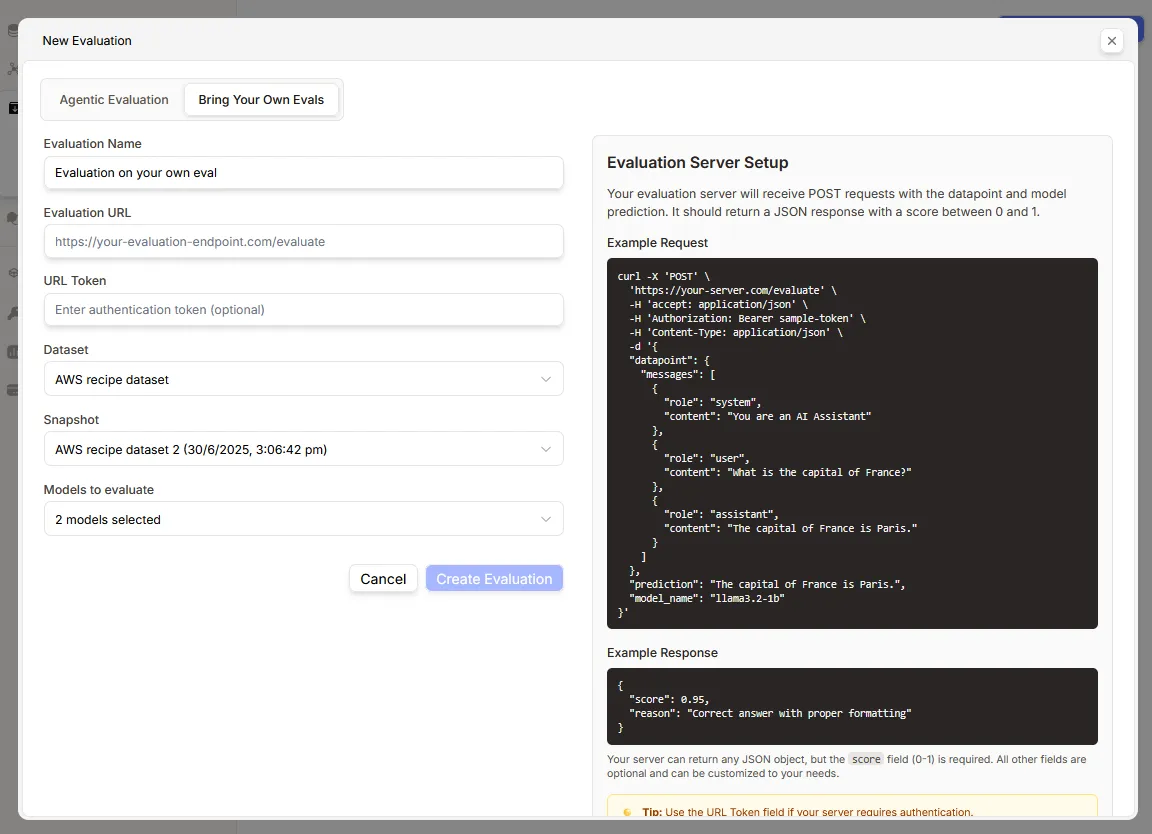Select the Example Response code block
Image resolution: width=1152 pixels, height=834 pixels.
click(852, 706)
